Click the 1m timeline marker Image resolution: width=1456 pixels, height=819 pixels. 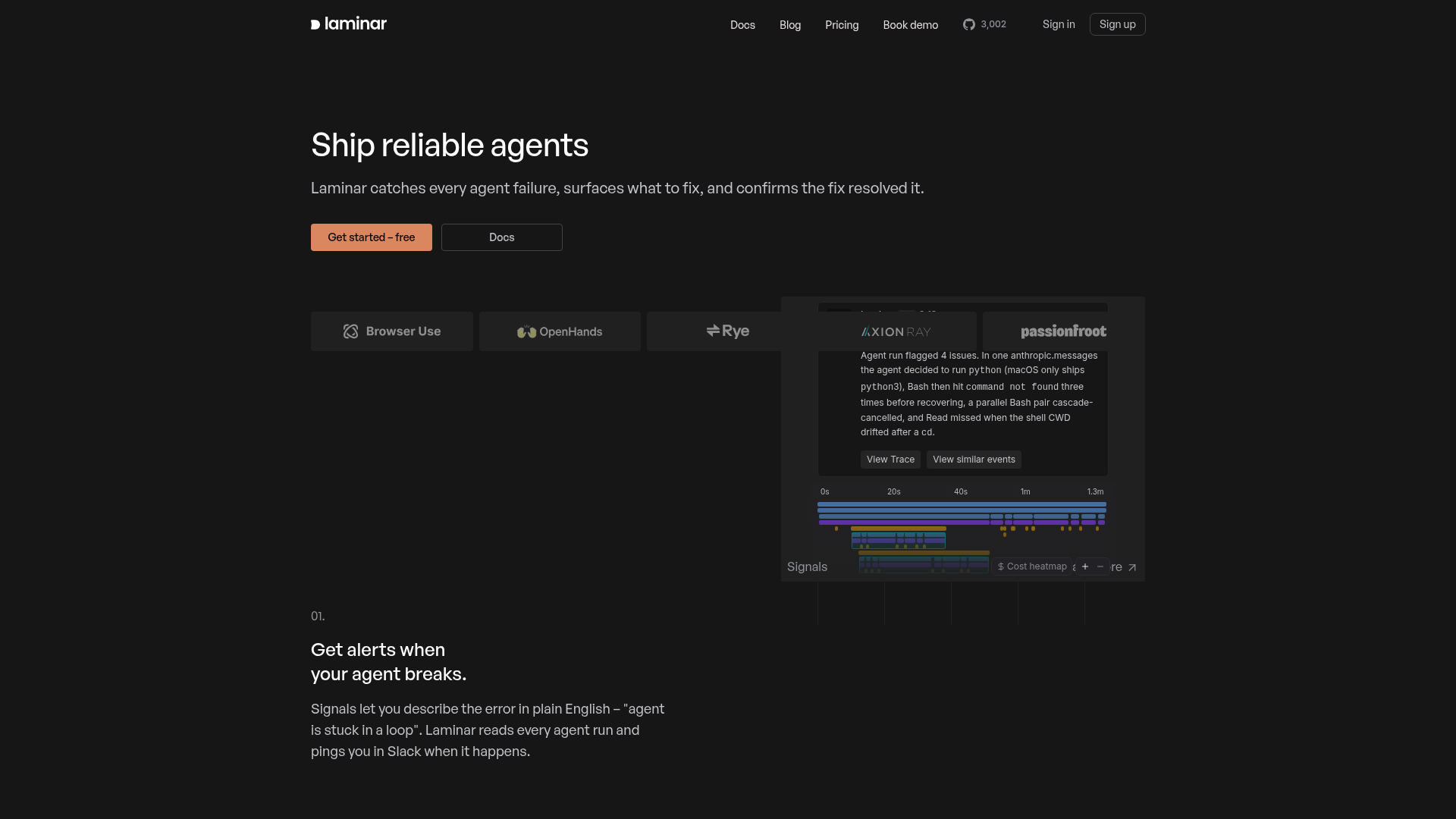[x=1025, y=491]
